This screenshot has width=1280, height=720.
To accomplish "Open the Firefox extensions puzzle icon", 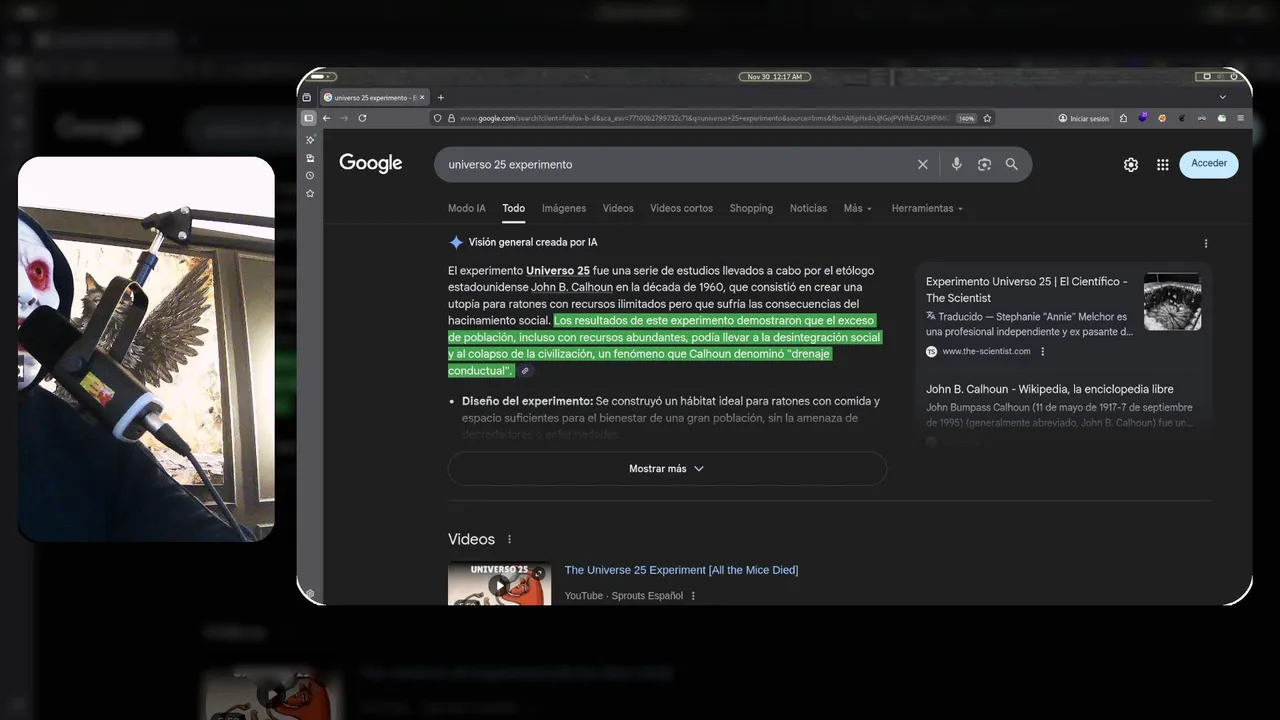I will [x=1123, y=118].
